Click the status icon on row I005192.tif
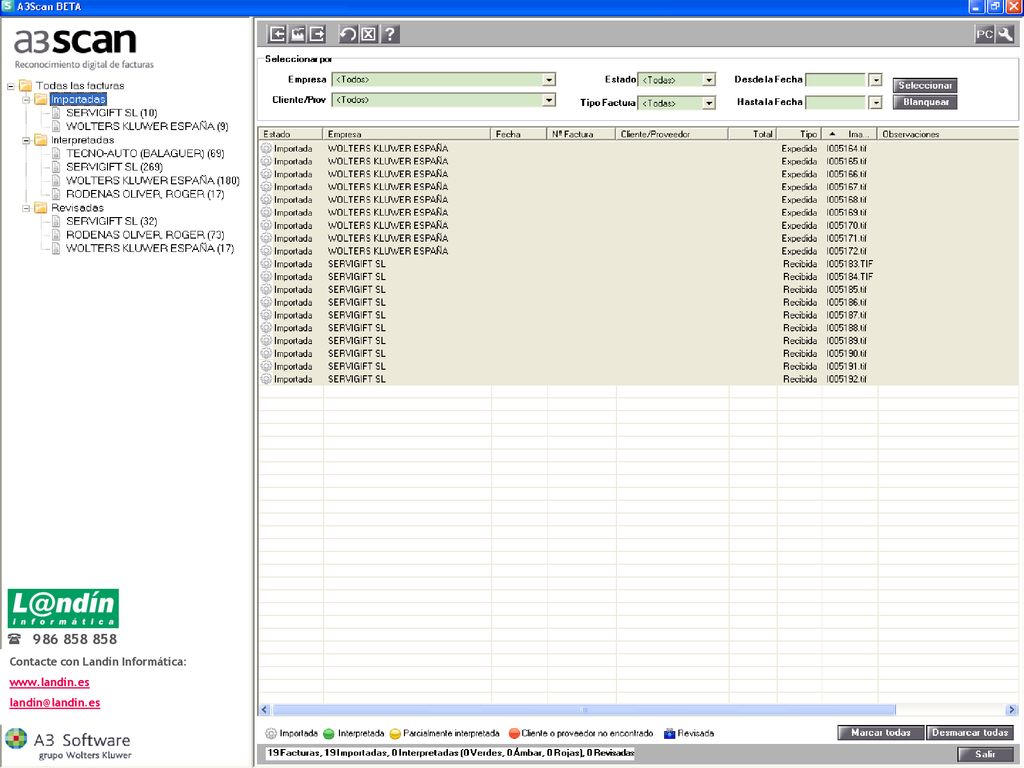1024x768 pixels. [x=266, y=379]
